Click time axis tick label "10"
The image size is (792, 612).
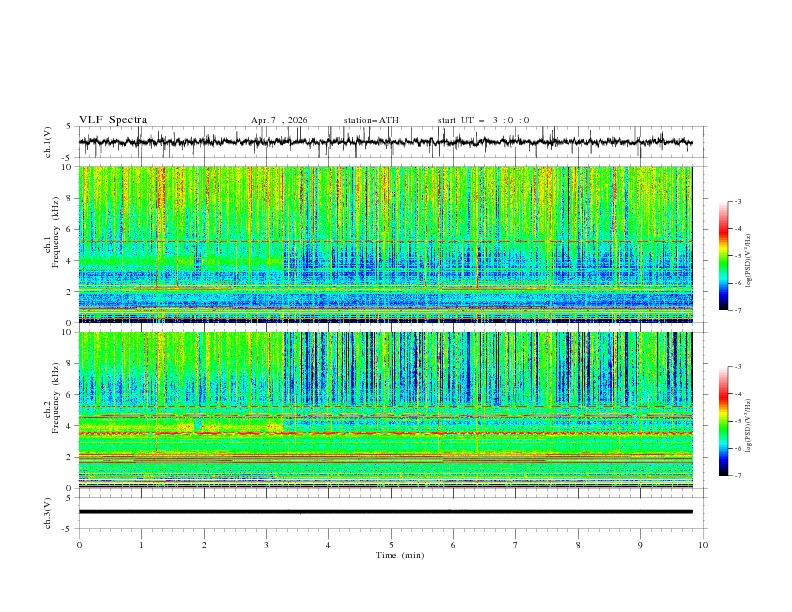point(703,545)
